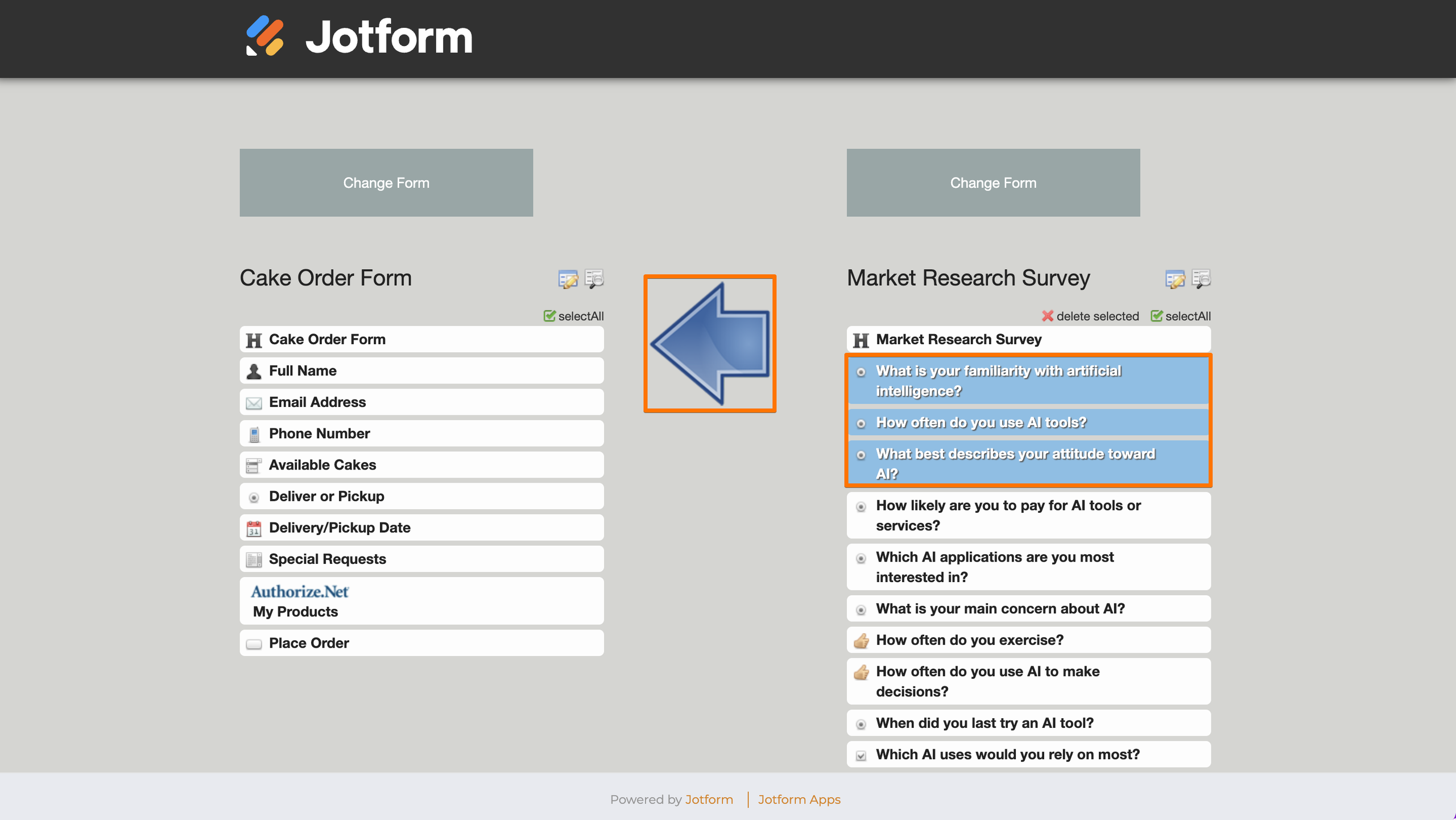Viewport: 1456px width, 820px height.
Task: Select the Deliver or Pickup field
Action: tap(421, 496)
